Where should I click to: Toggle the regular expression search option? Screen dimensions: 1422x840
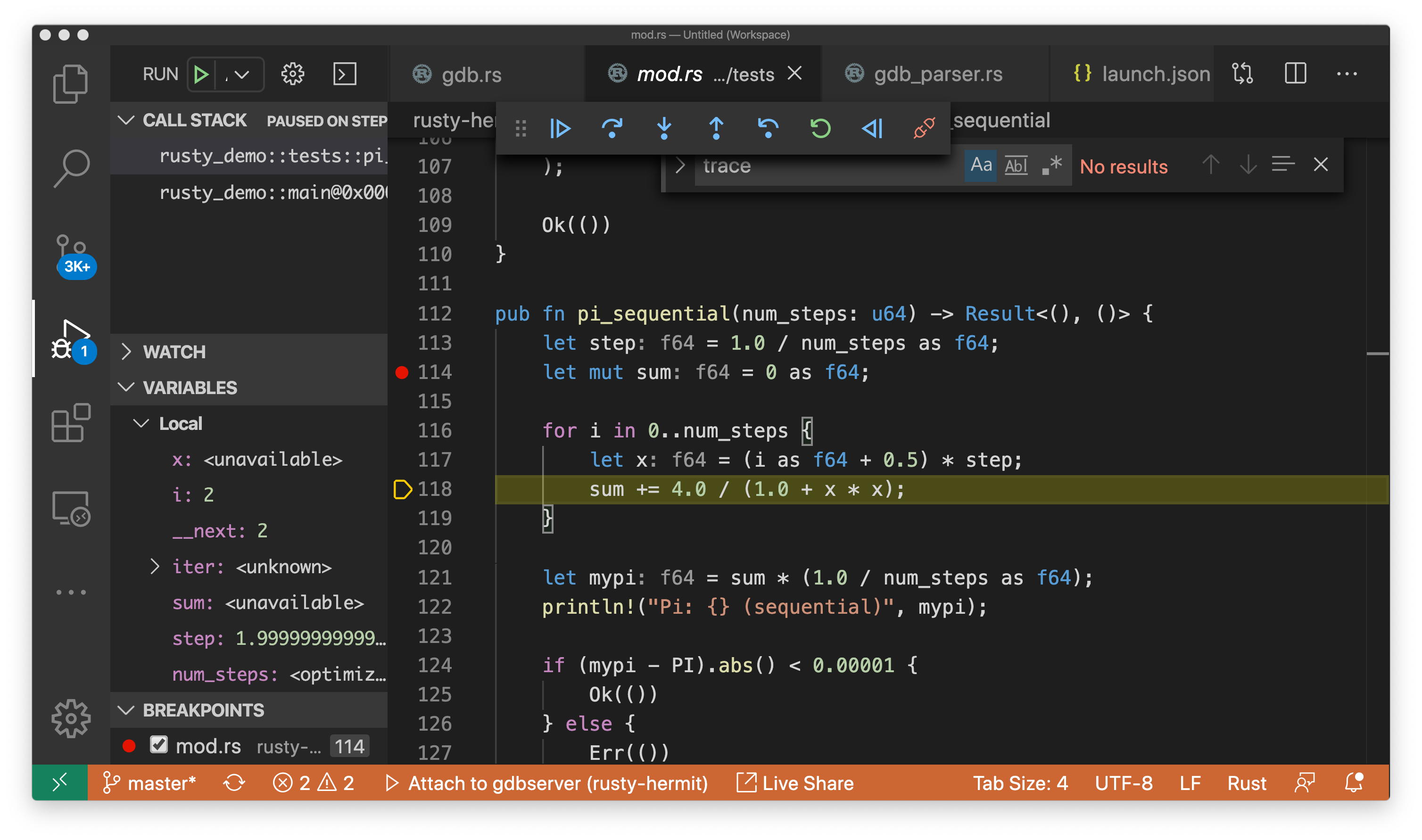(1052, 165)
